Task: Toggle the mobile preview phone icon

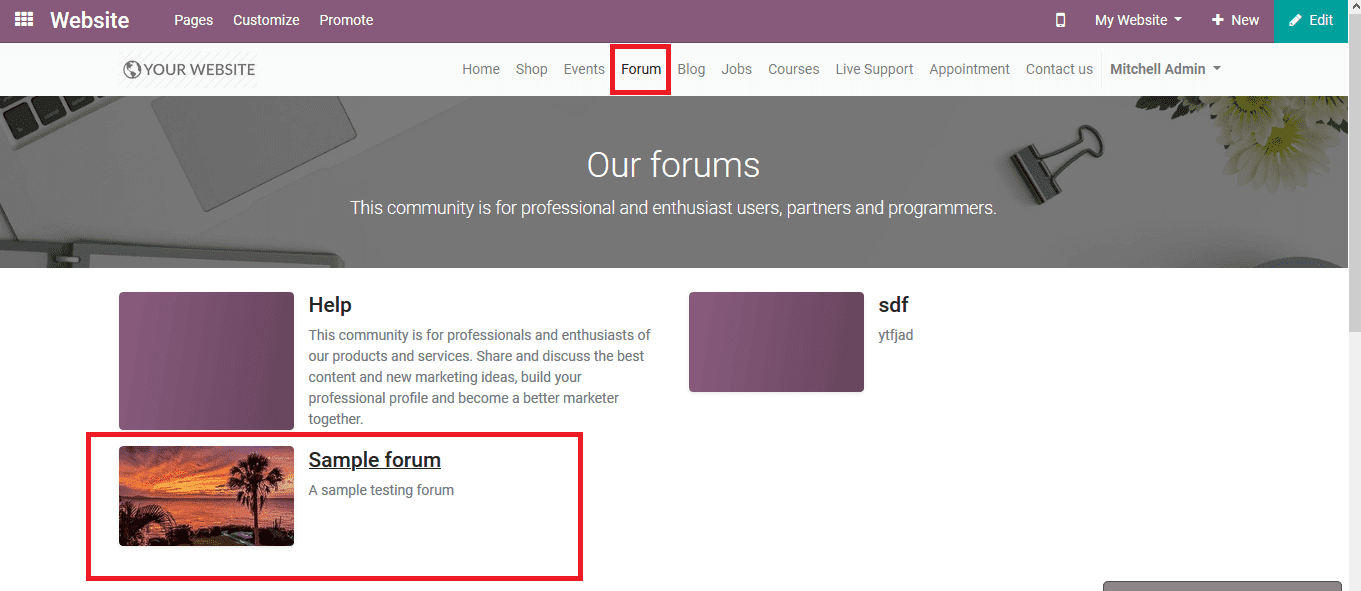Action: coord(1061,20)
